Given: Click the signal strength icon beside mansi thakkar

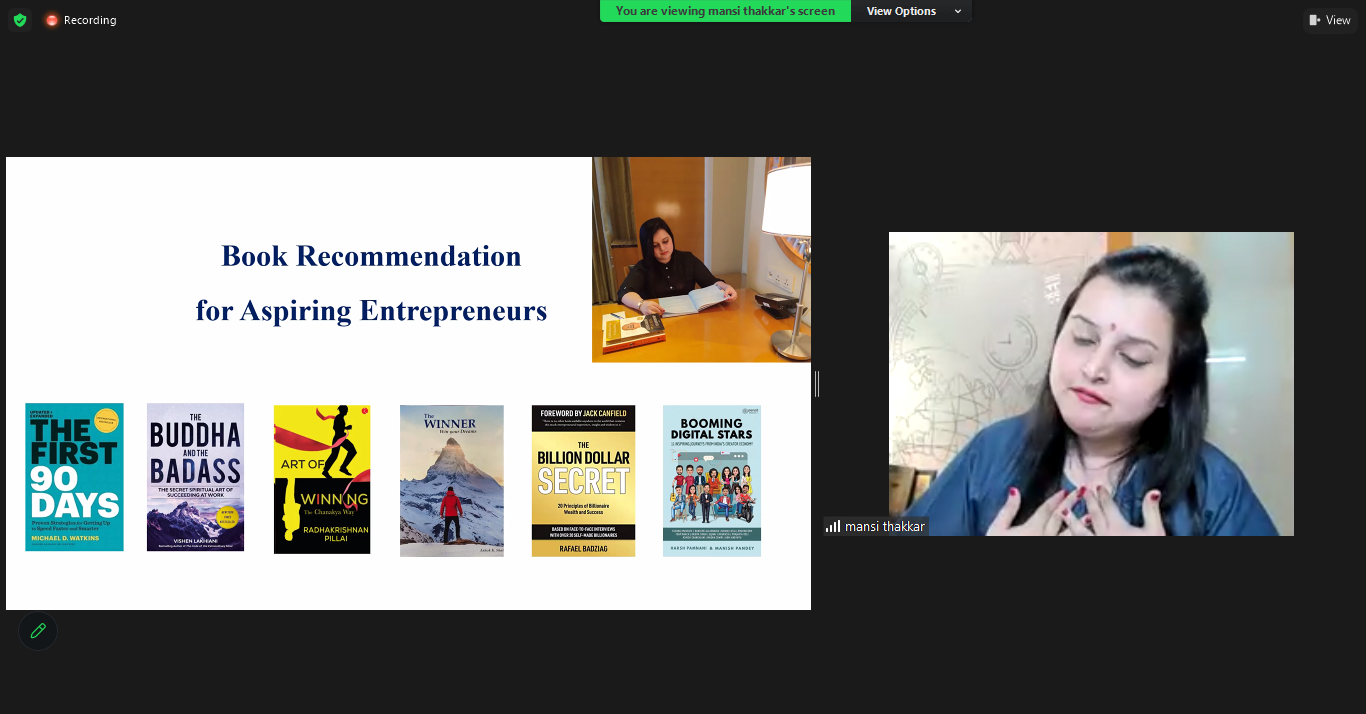Looking at the screenshot, I should (833, 526).
